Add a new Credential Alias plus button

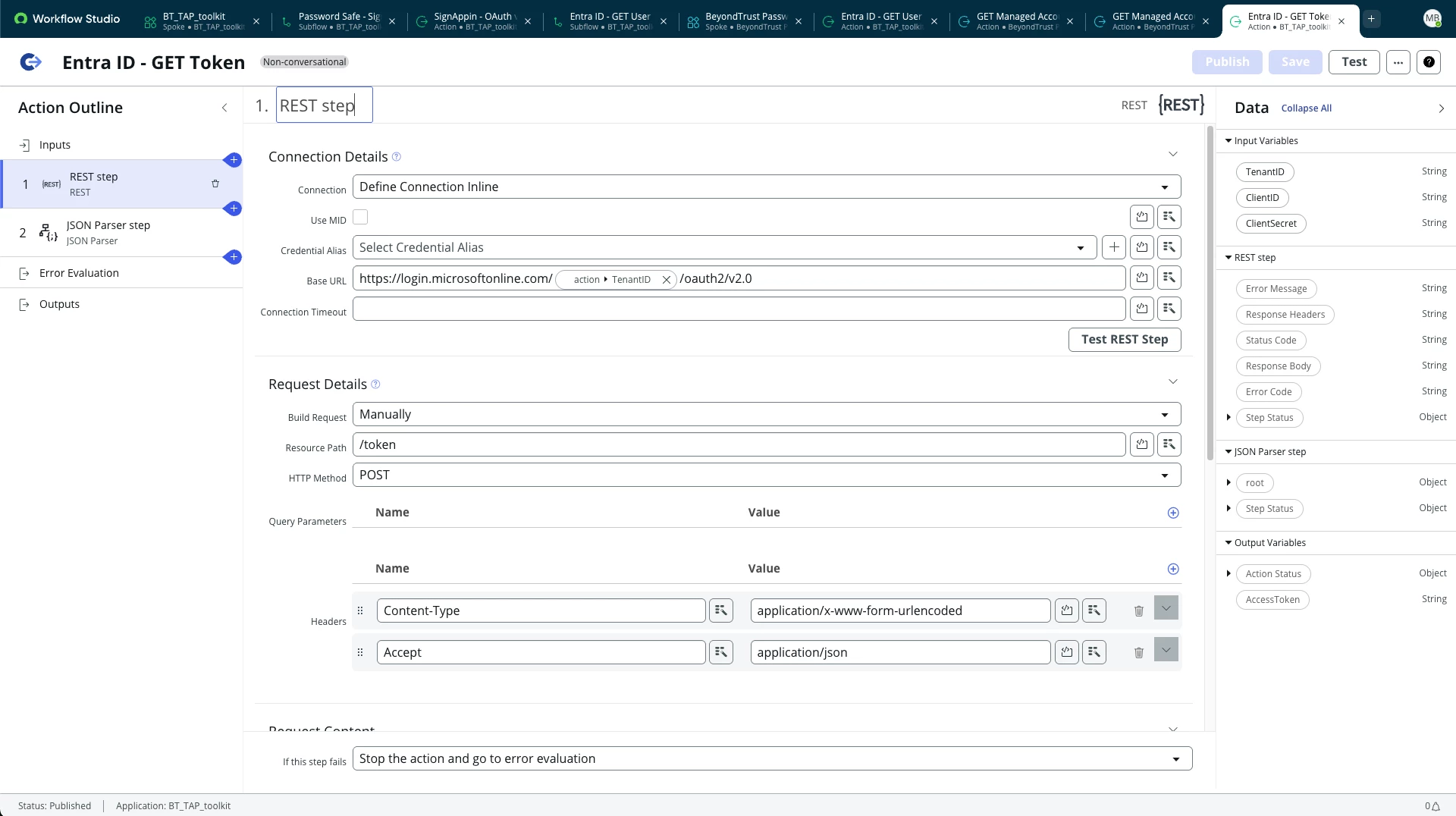1114,247
